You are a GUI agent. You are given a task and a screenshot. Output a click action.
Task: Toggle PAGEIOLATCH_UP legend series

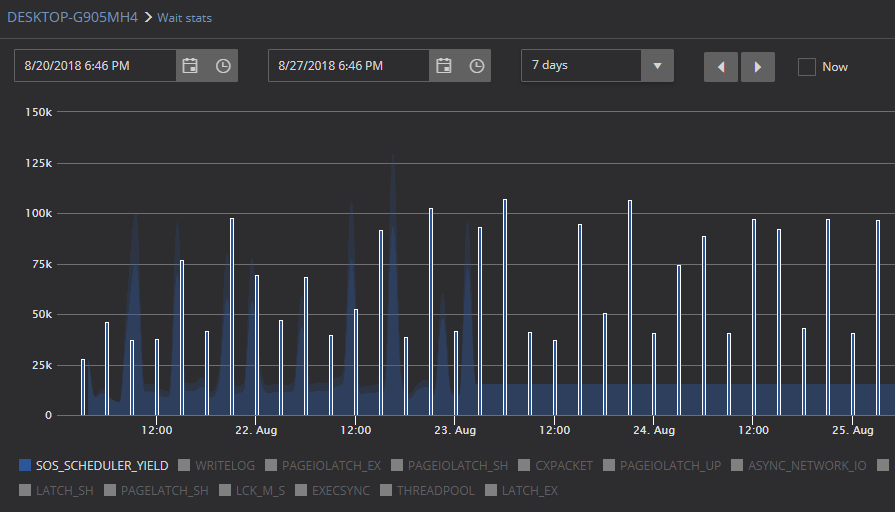[662, 465]
